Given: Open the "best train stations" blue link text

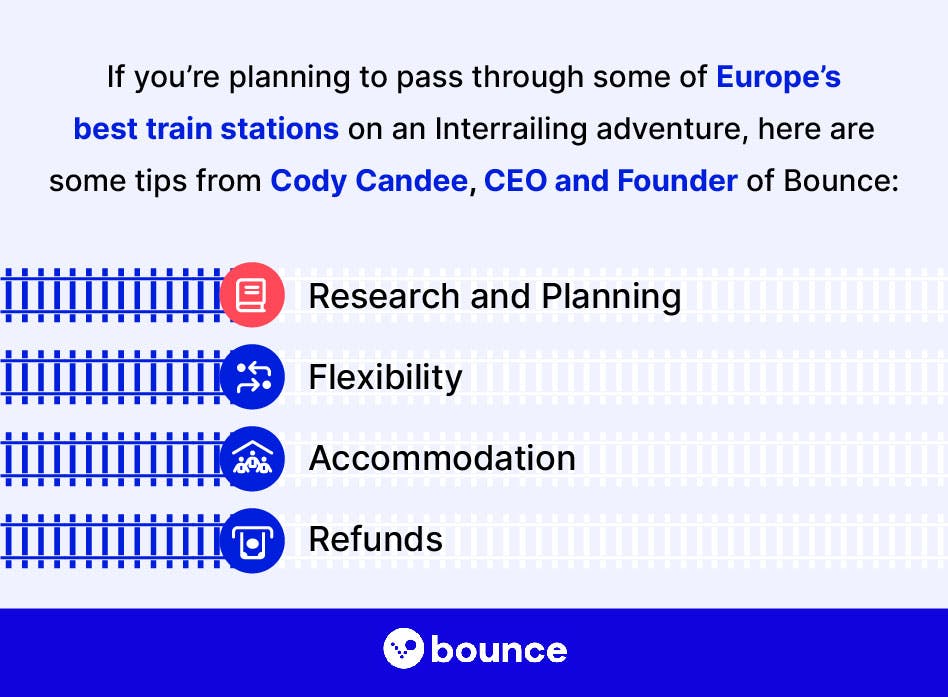Looking at the screenshot, I should point(206,129).
